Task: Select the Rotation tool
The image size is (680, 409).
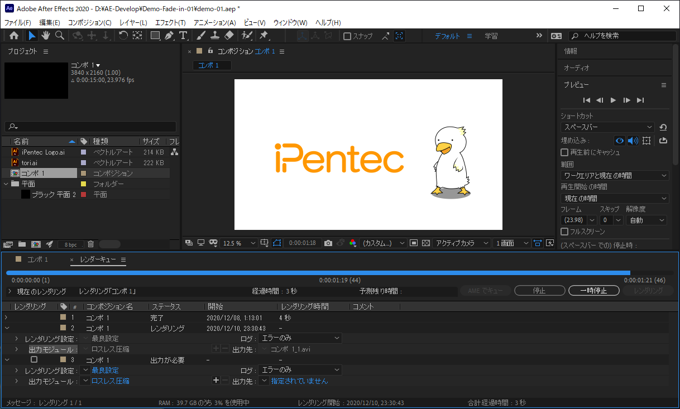Action: point(123,36)
